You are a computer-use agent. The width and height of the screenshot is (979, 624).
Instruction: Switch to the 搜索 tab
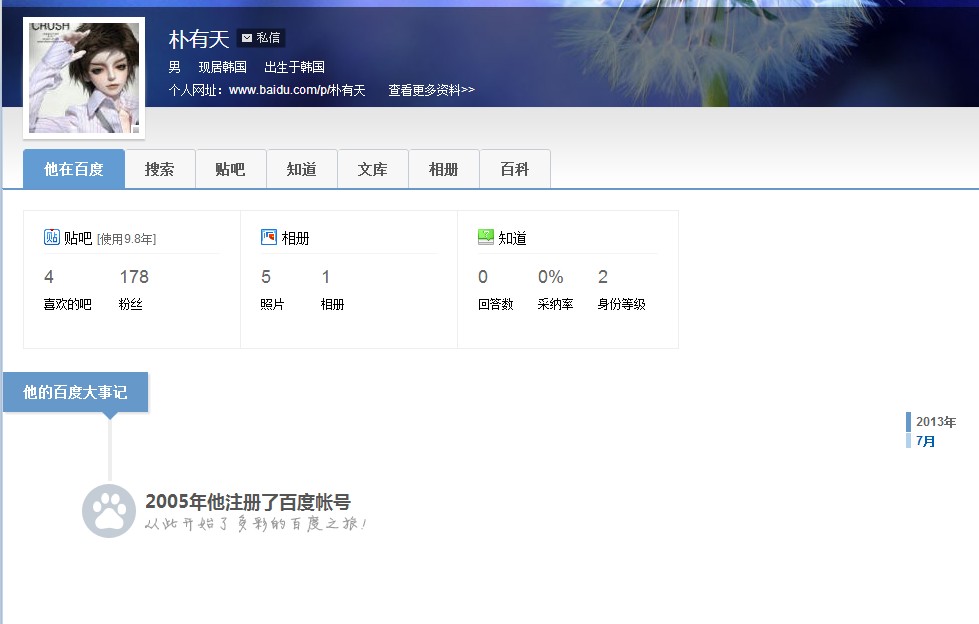click(160, 169)
